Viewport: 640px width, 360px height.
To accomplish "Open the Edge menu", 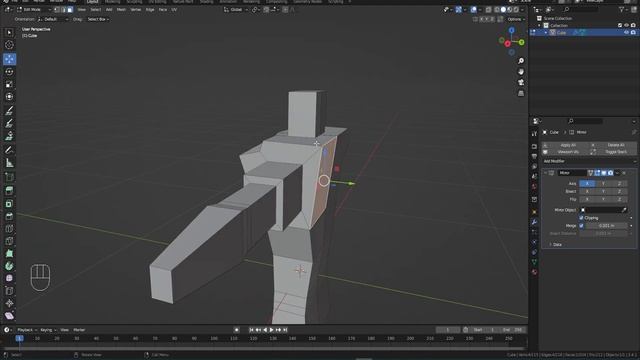I will [x=150, y=9].
